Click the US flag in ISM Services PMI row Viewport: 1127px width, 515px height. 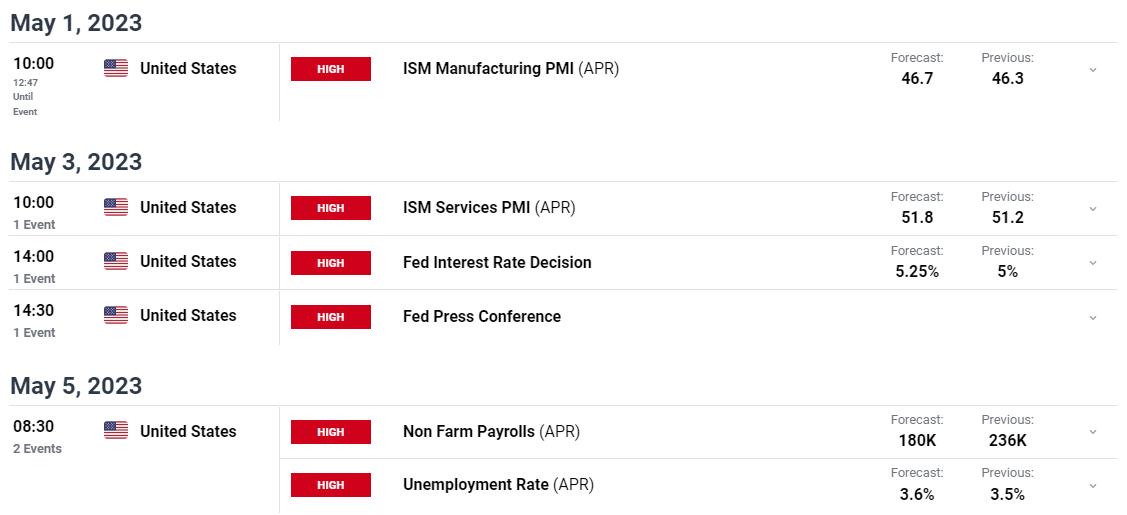tap(116, 207)
